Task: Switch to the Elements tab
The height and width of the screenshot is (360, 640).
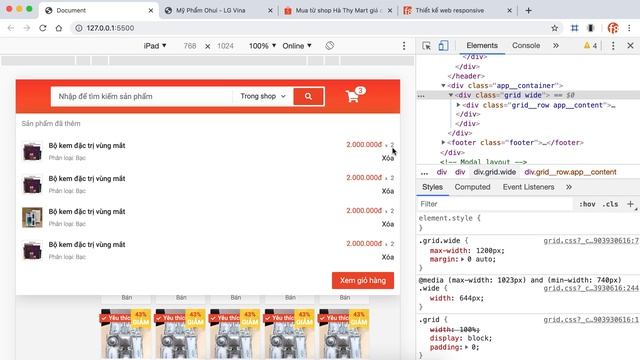Action: [482, 46]
